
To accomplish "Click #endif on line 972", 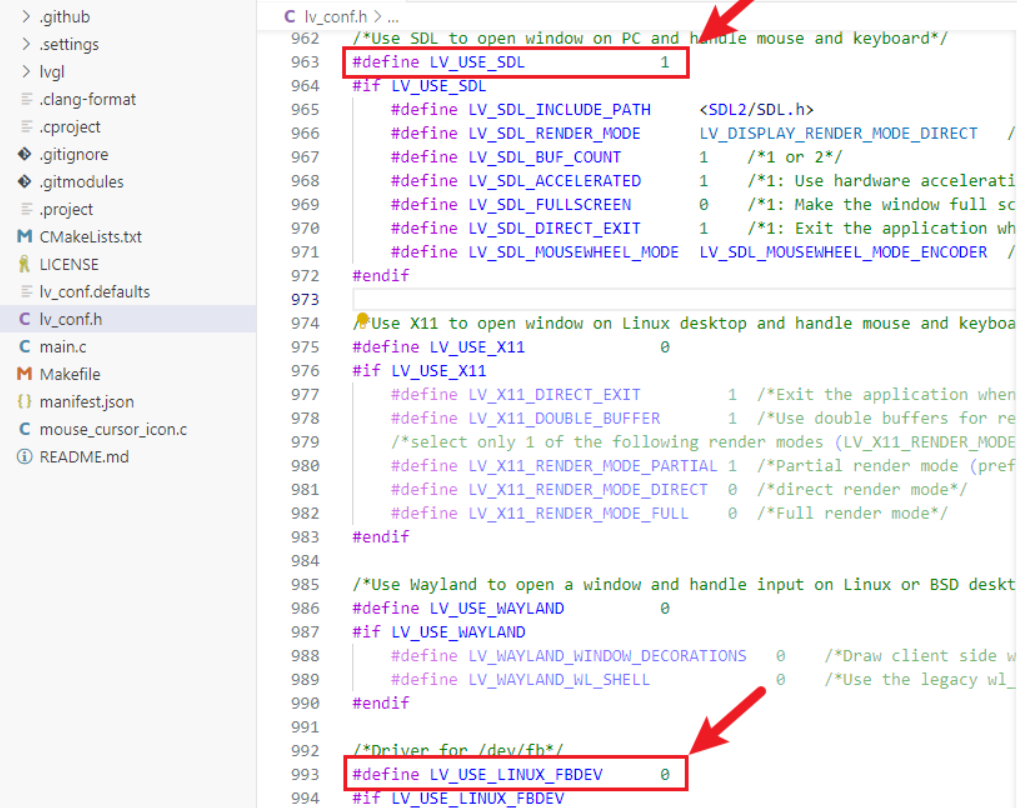I will coord(381,276).
